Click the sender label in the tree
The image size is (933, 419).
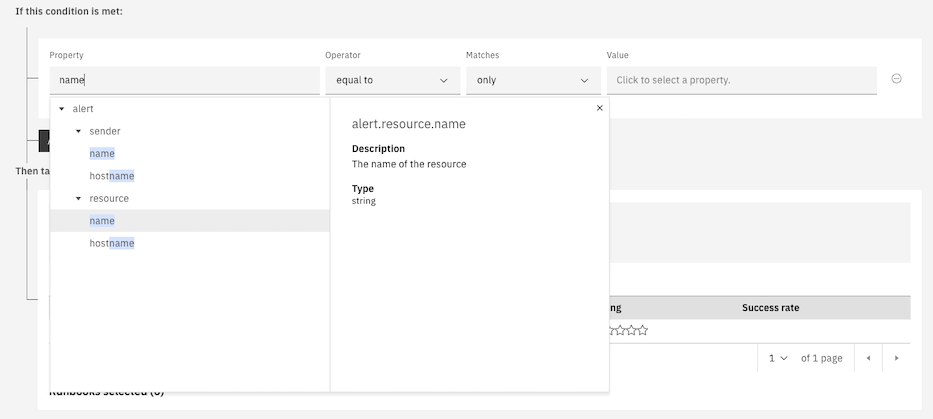tap(105, 131)
